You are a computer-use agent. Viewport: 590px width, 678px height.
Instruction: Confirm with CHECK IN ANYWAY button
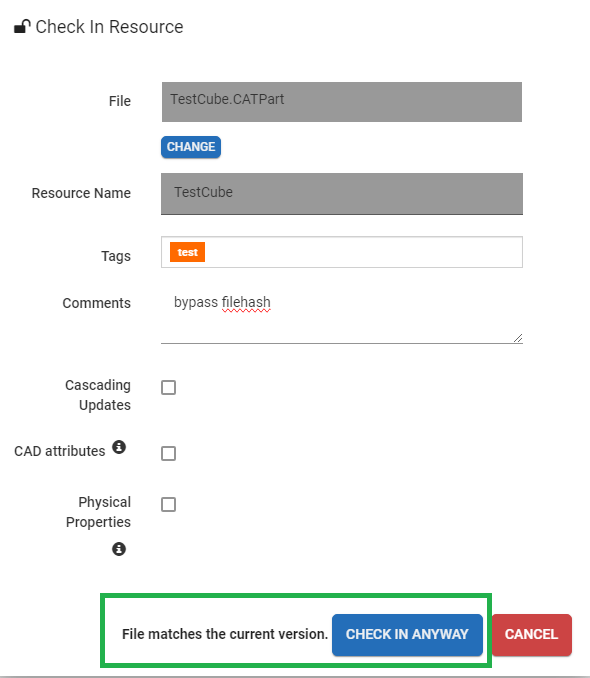[x=407, y=634]
